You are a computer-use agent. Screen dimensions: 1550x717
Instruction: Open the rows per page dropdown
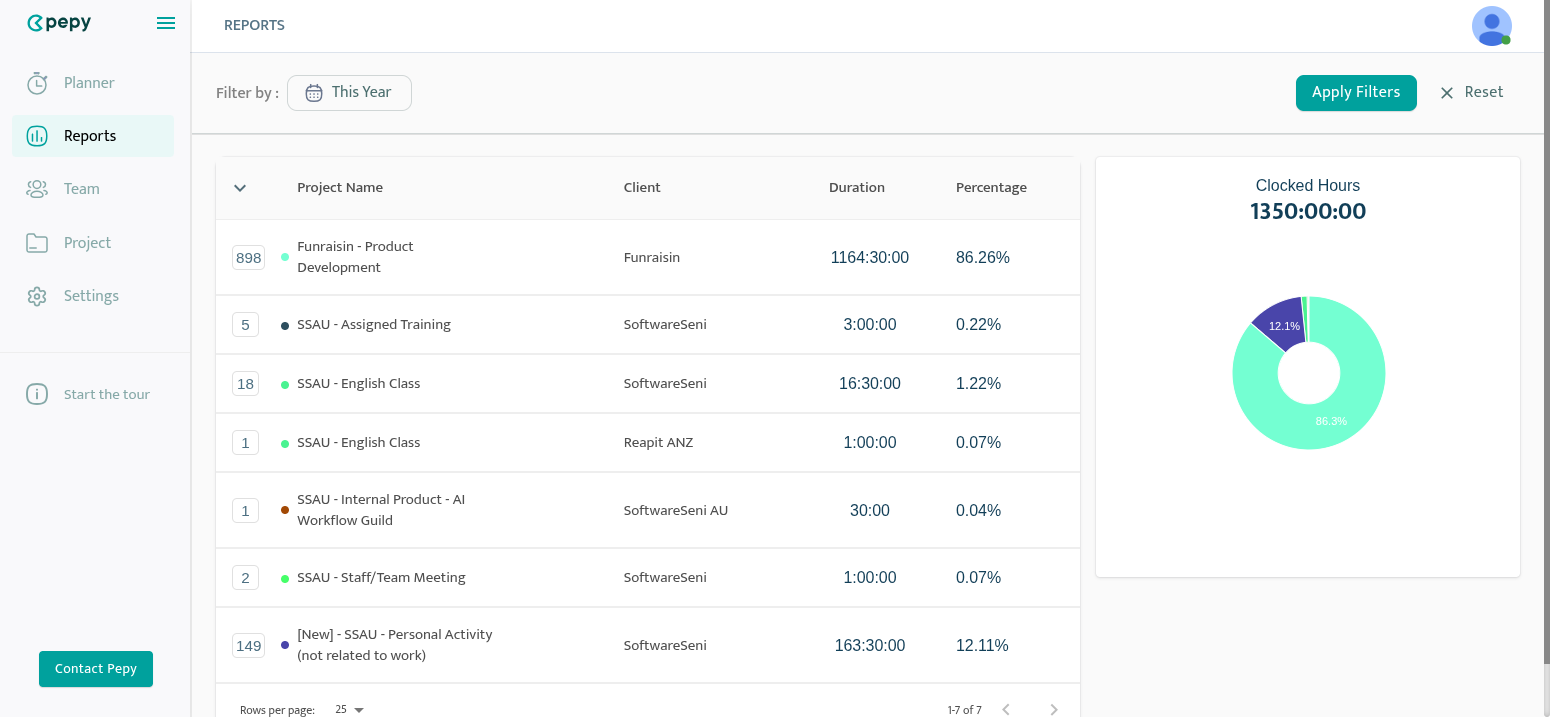(x=350, y=710)
